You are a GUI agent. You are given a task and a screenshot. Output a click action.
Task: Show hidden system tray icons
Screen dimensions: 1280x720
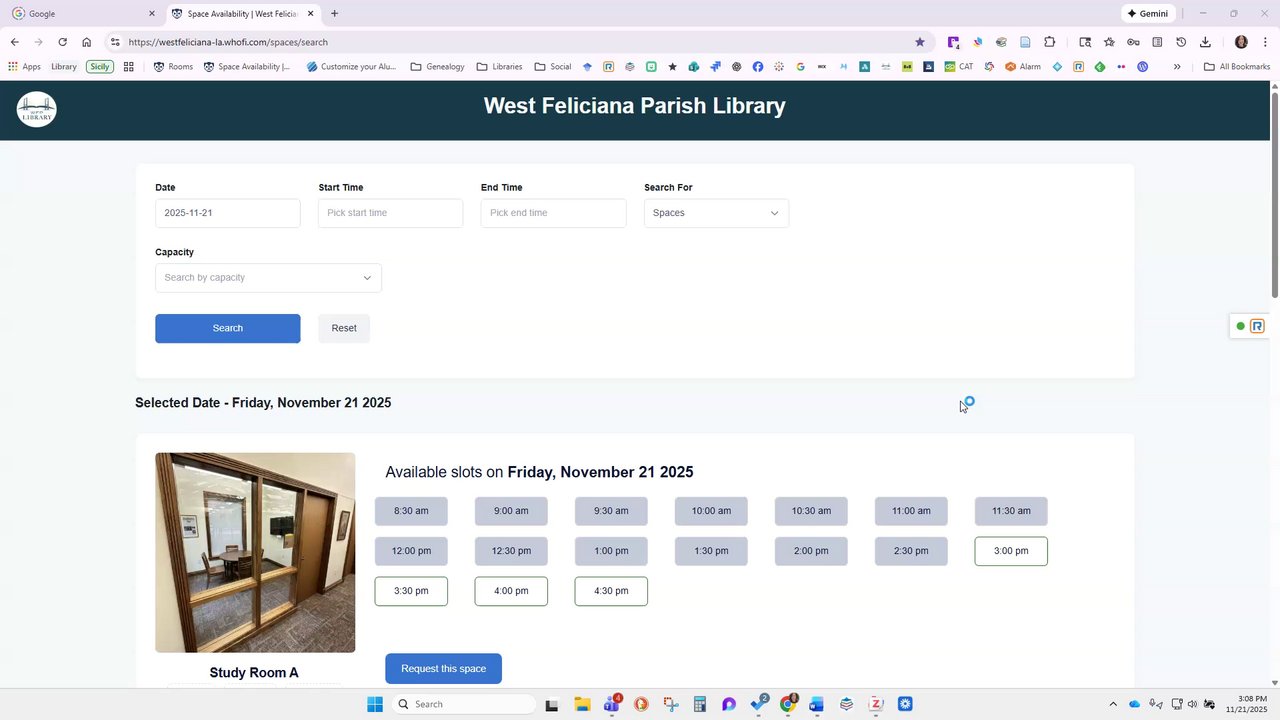point(1113,704)
